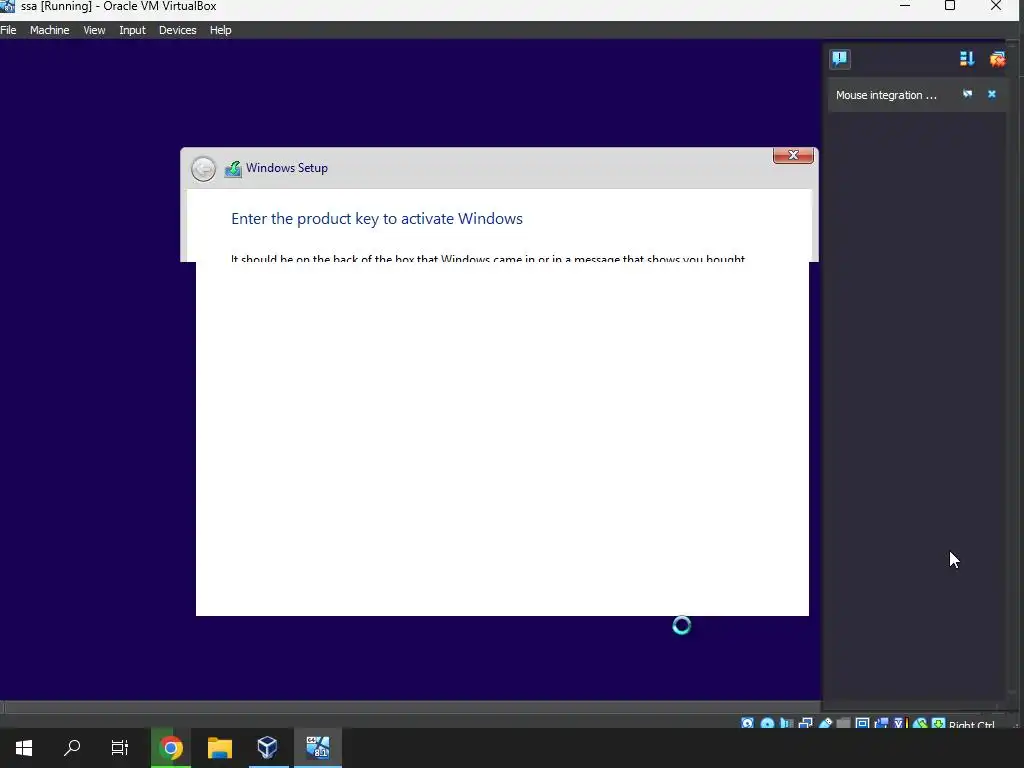This screenshot has width=1024, height=768.
Task: Click the mouse integration status icon
Action: (x=920, y=724)
